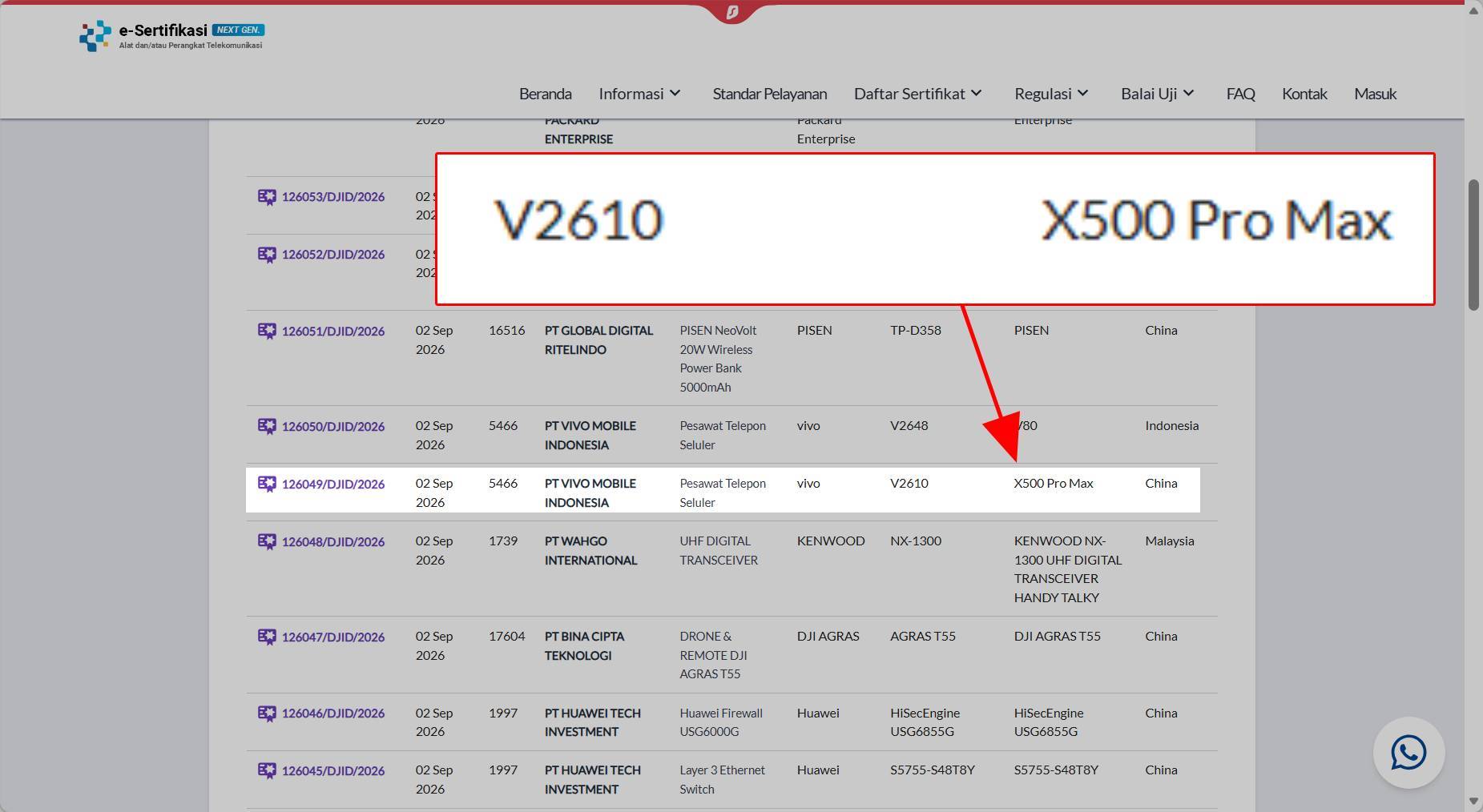
Task: Open certificate 126047/DJID/2026 link
Action: [333, 637]
